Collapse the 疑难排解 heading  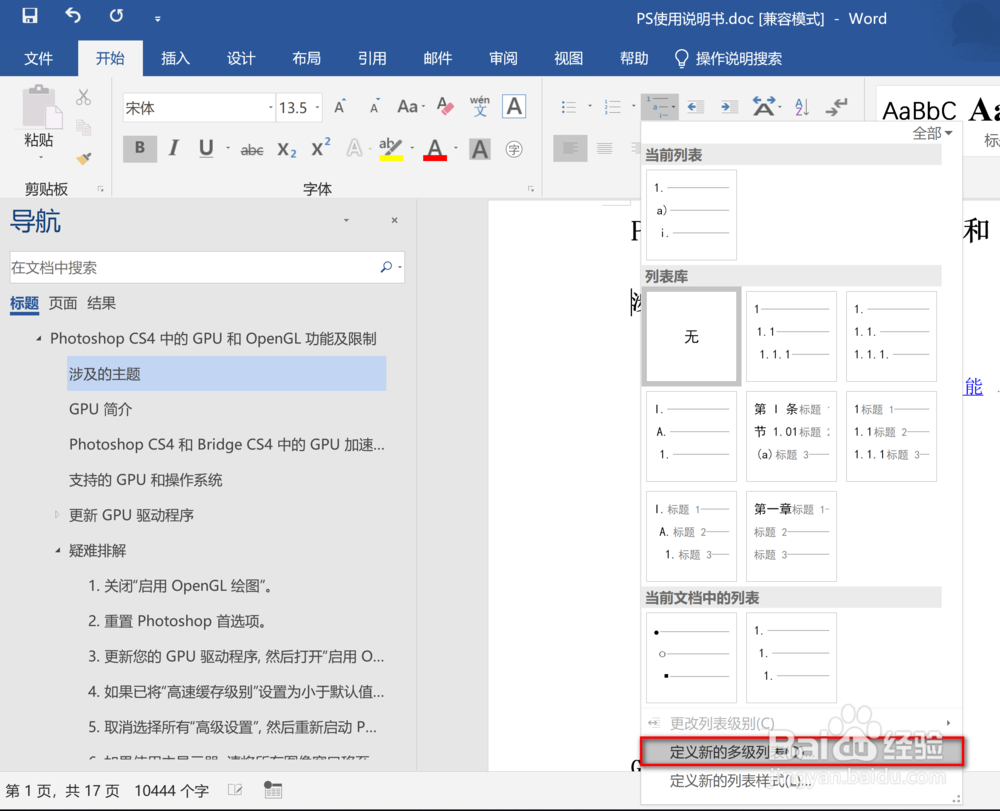[x=57, y=550]
